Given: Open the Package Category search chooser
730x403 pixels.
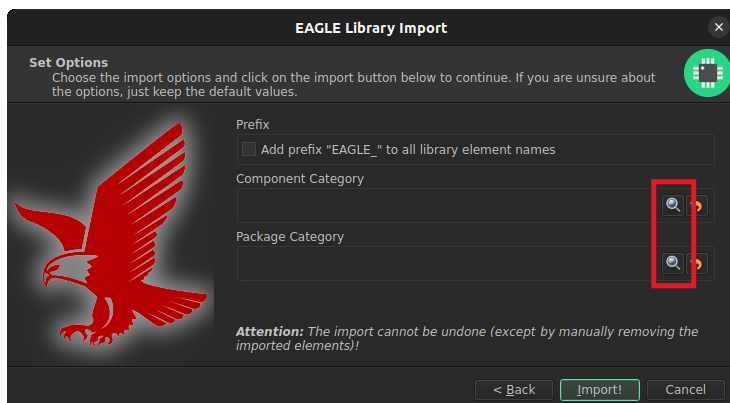Looking at the screenshot, I should click(x=673, y=263).
